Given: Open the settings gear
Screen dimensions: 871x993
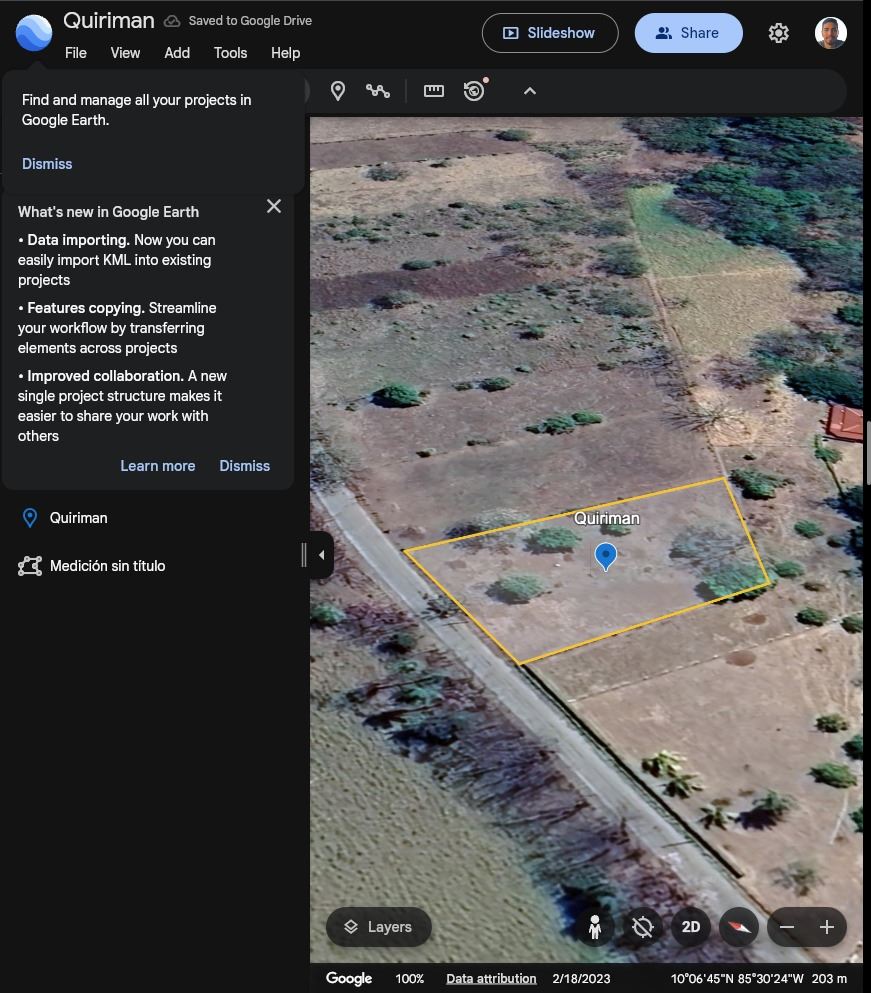Looking at the screenshot, I should 779,33.
